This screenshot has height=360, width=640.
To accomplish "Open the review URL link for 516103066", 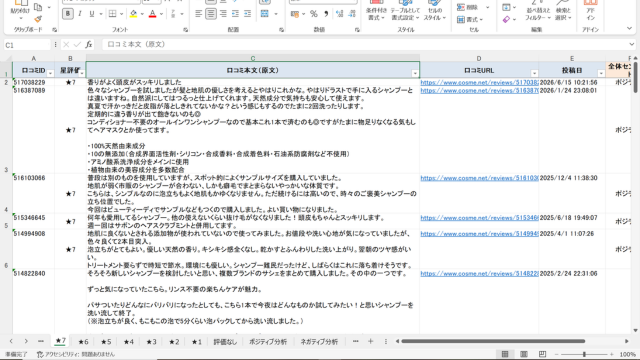I will (x=479, y=178).
